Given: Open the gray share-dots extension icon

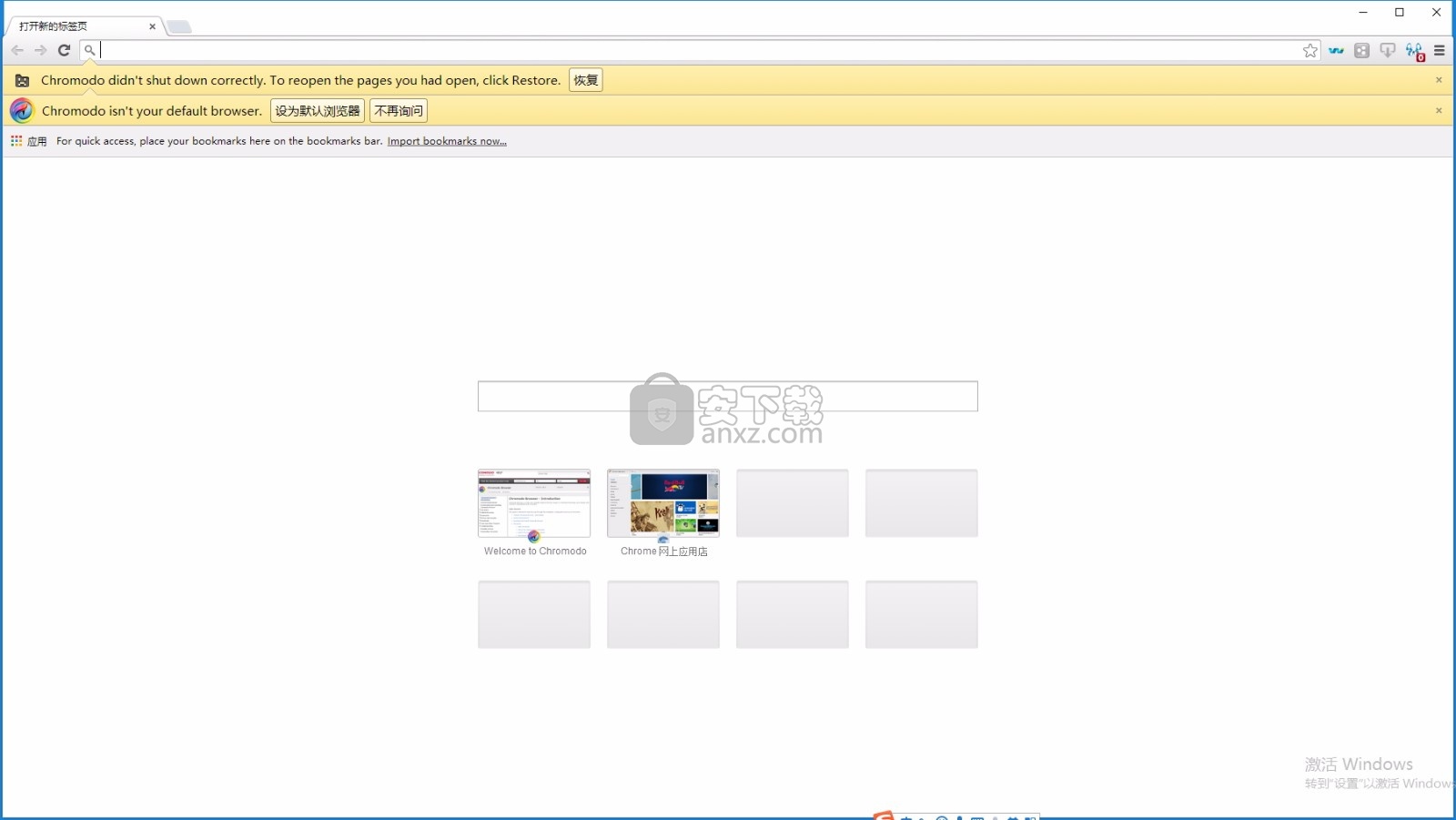Looking at the screenshot, I should click(1361, 51).
